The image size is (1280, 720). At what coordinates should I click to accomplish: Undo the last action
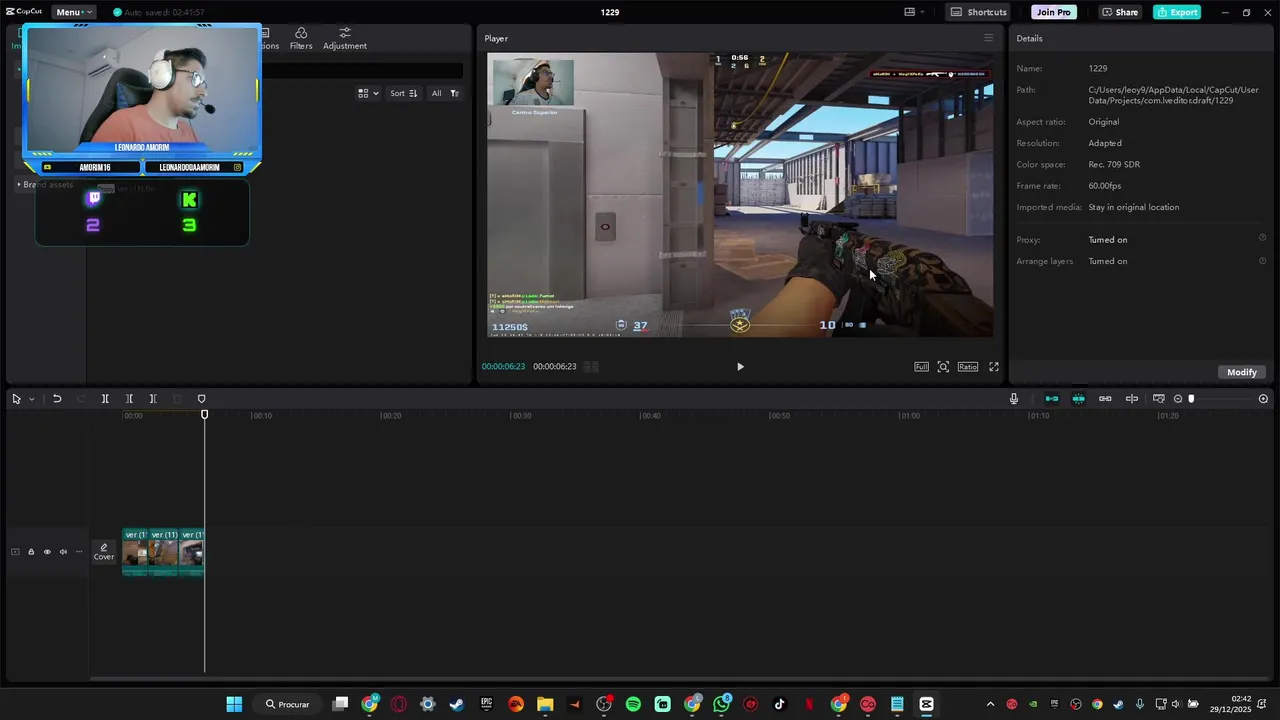57,399
